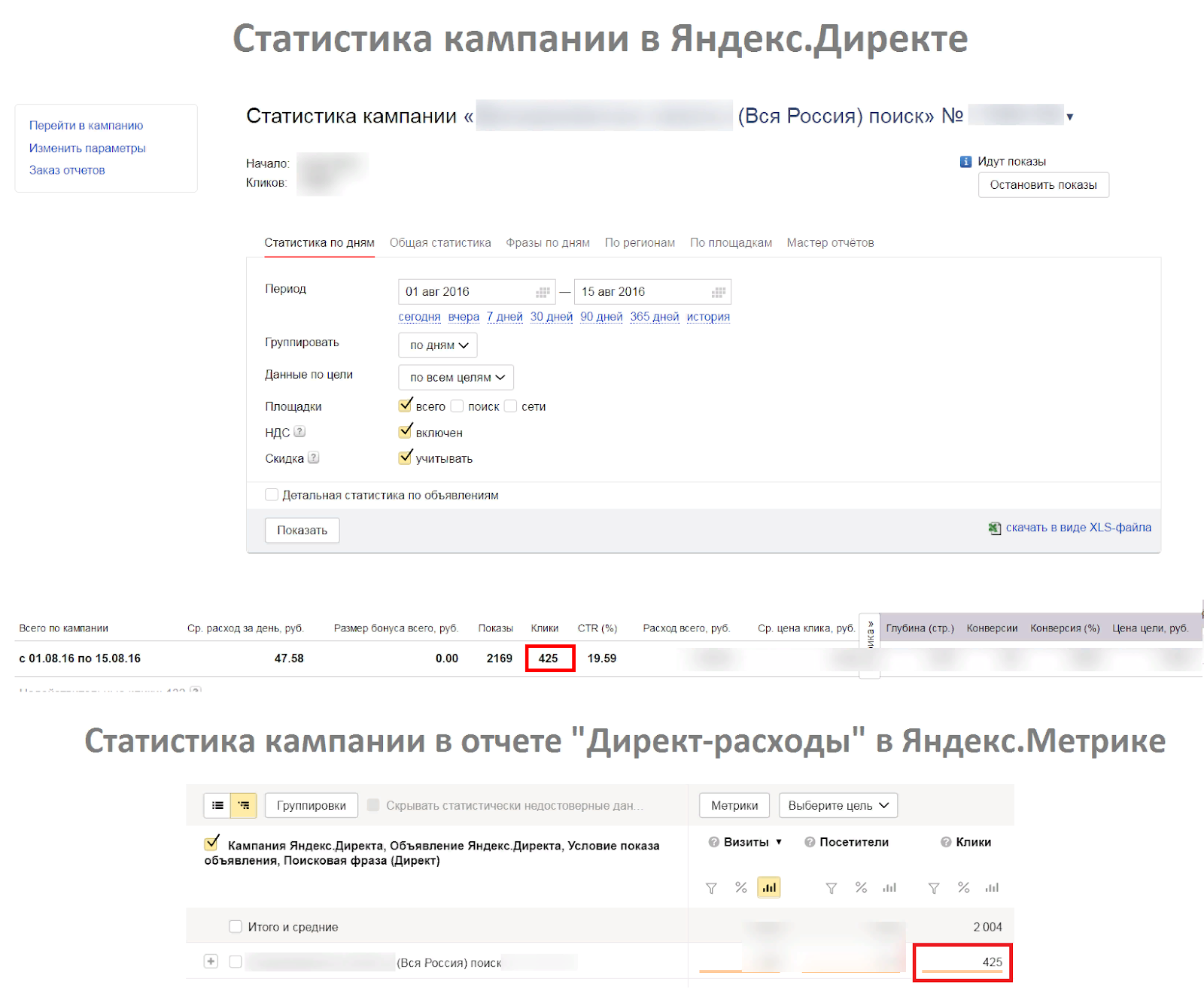
Task: Select 30 дней period link
Action: pyautogui.click(x=552, y=317)
